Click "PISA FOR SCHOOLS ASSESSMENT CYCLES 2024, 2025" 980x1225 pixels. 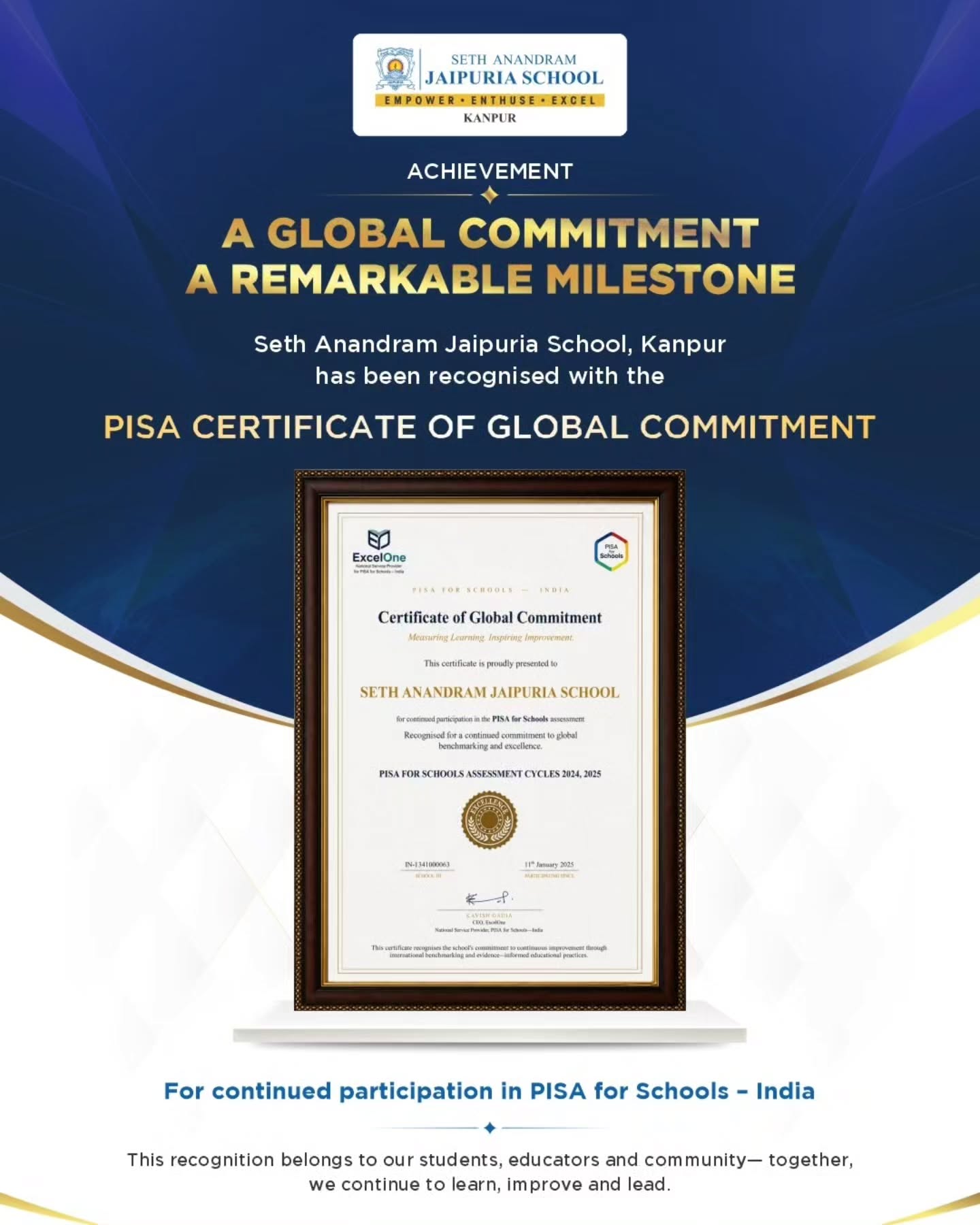490,774
